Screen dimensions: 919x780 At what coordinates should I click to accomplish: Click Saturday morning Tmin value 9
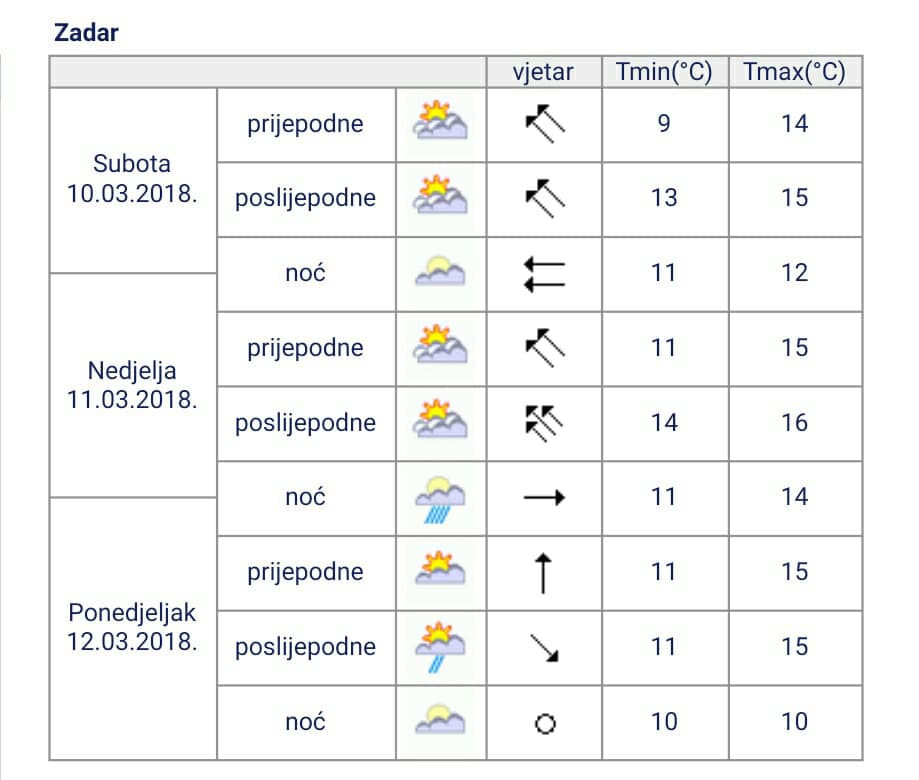coord(664,124)
